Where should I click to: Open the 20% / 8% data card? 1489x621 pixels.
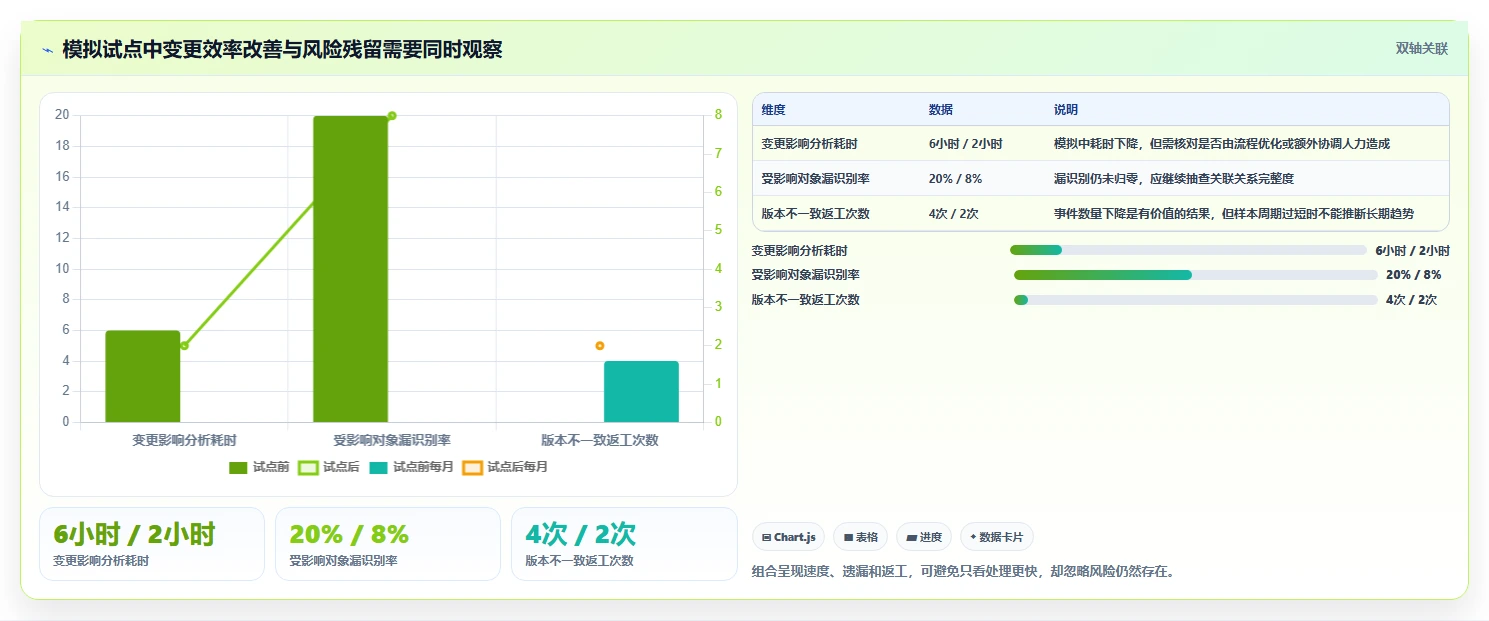pyautogui.click(x=388, y=544)
